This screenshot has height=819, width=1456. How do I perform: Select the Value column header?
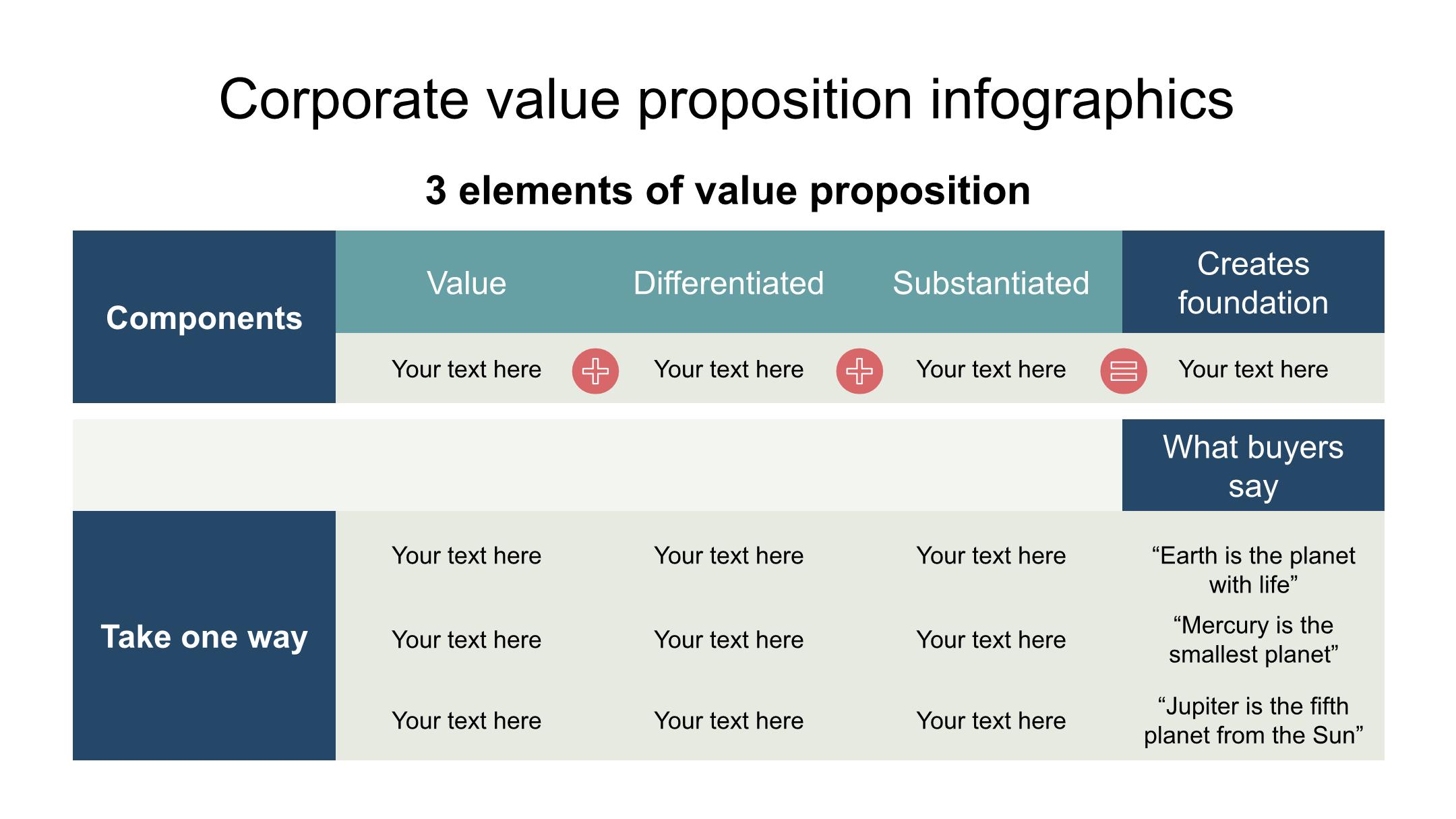[x=466, y=283]
